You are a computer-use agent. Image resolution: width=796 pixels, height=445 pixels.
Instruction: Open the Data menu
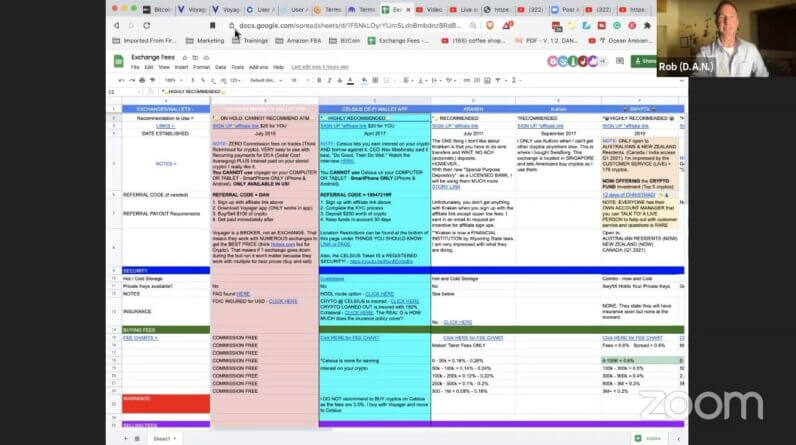click(x=220, y=67)
